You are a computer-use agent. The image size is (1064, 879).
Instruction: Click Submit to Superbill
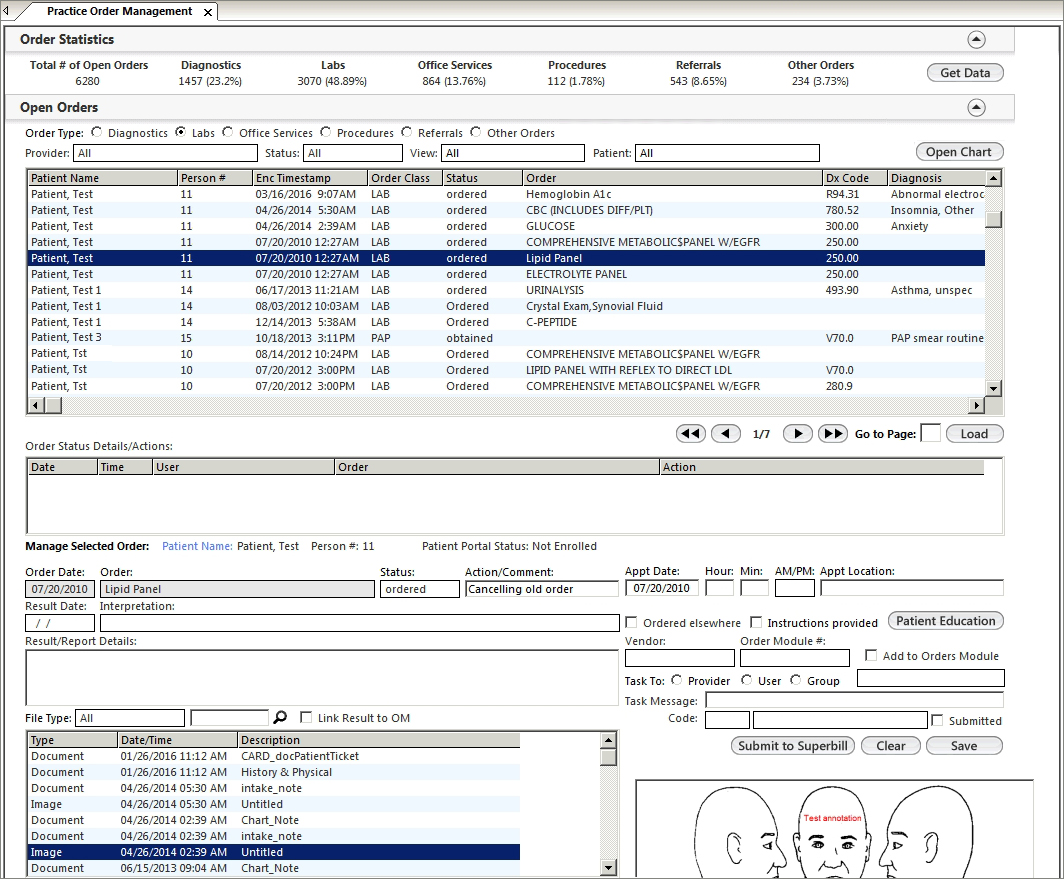(792, 745)
